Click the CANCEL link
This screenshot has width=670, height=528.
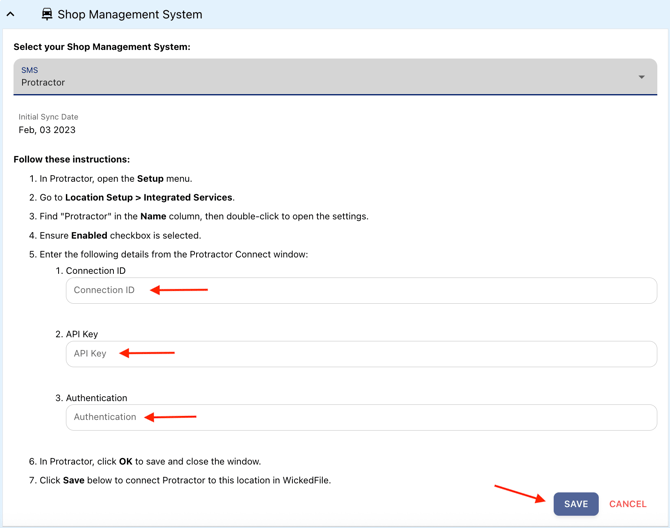click(627, 504)
